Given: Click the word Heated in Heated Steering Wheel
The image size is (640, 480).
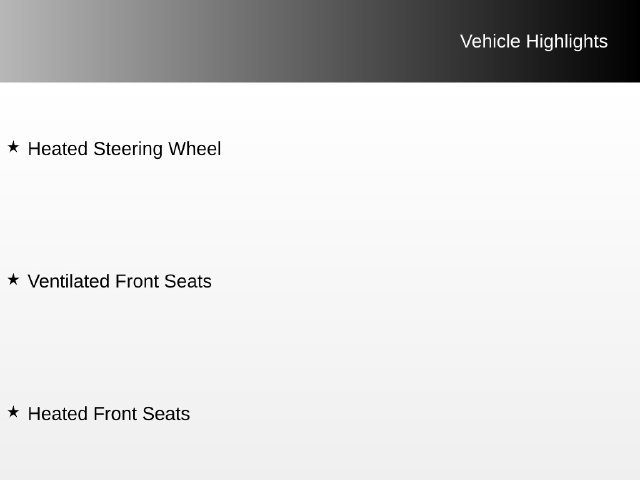Looking at the screenshot, I should click(x=58, y=149).
